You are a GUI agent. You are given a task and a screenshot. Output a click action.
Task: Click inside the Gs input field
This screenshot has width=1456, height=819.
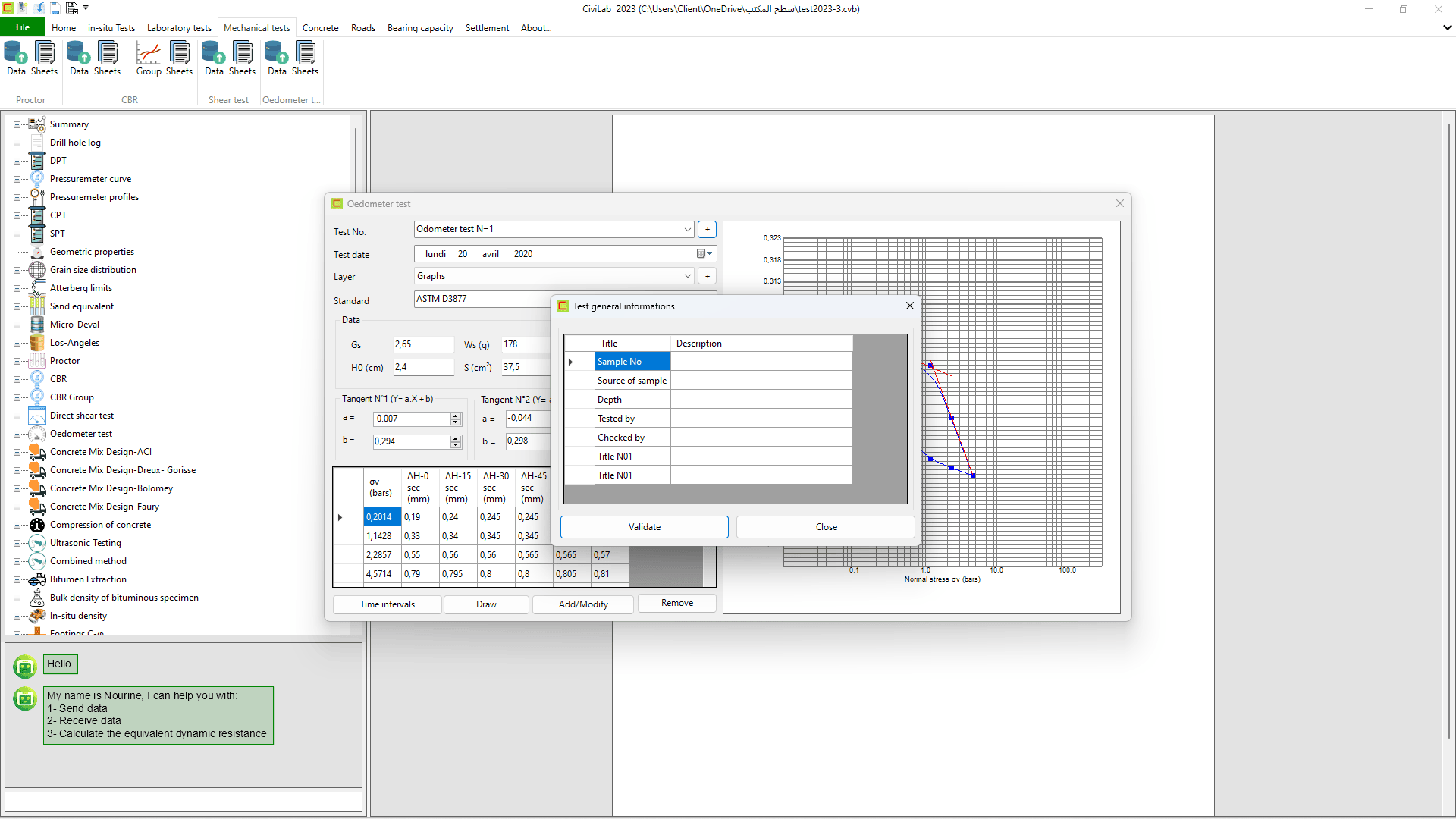pyautogui.click(x=422, y=344)
